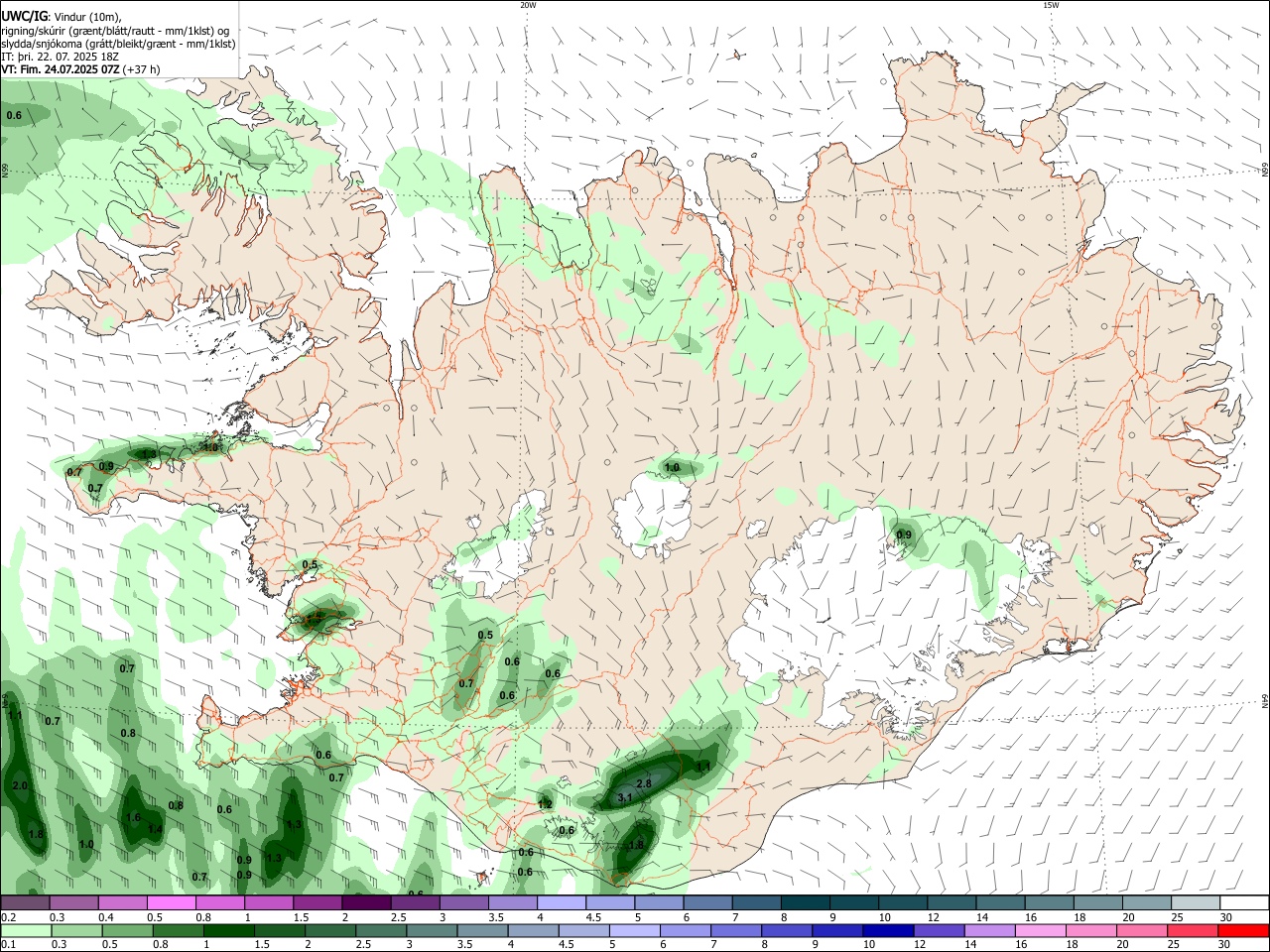Click the 20W longitude label
The width and height of the screenshot is (1270, 952).
click(528, 5)
